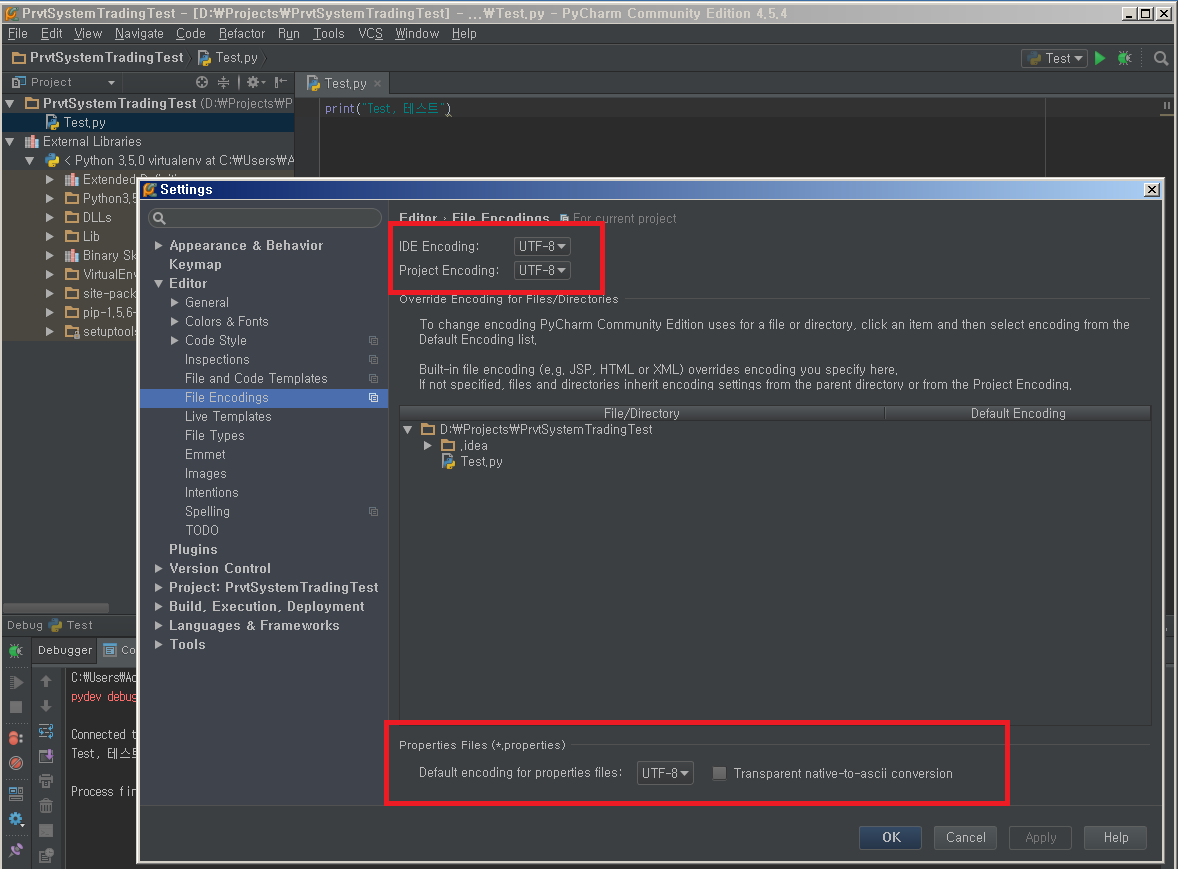Viewport: 1178px width, 869px height.
Task: Click the console Down arrow icon
Action: 46,706
